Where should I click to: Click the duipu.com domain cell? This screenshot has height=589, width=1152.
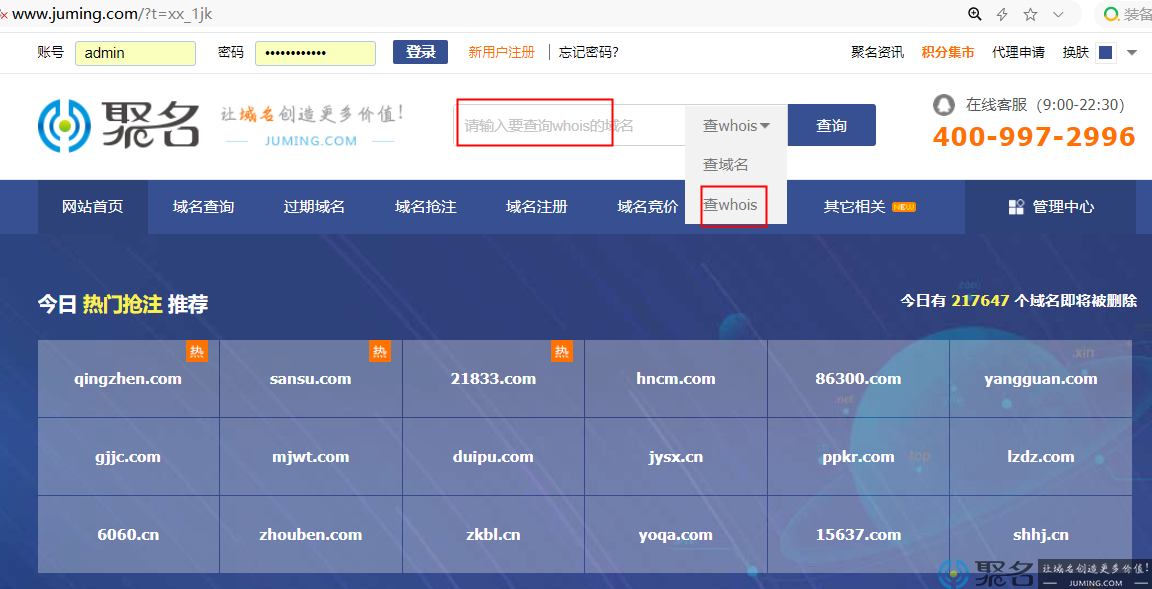pyautogui.click(x=494, y=457)
